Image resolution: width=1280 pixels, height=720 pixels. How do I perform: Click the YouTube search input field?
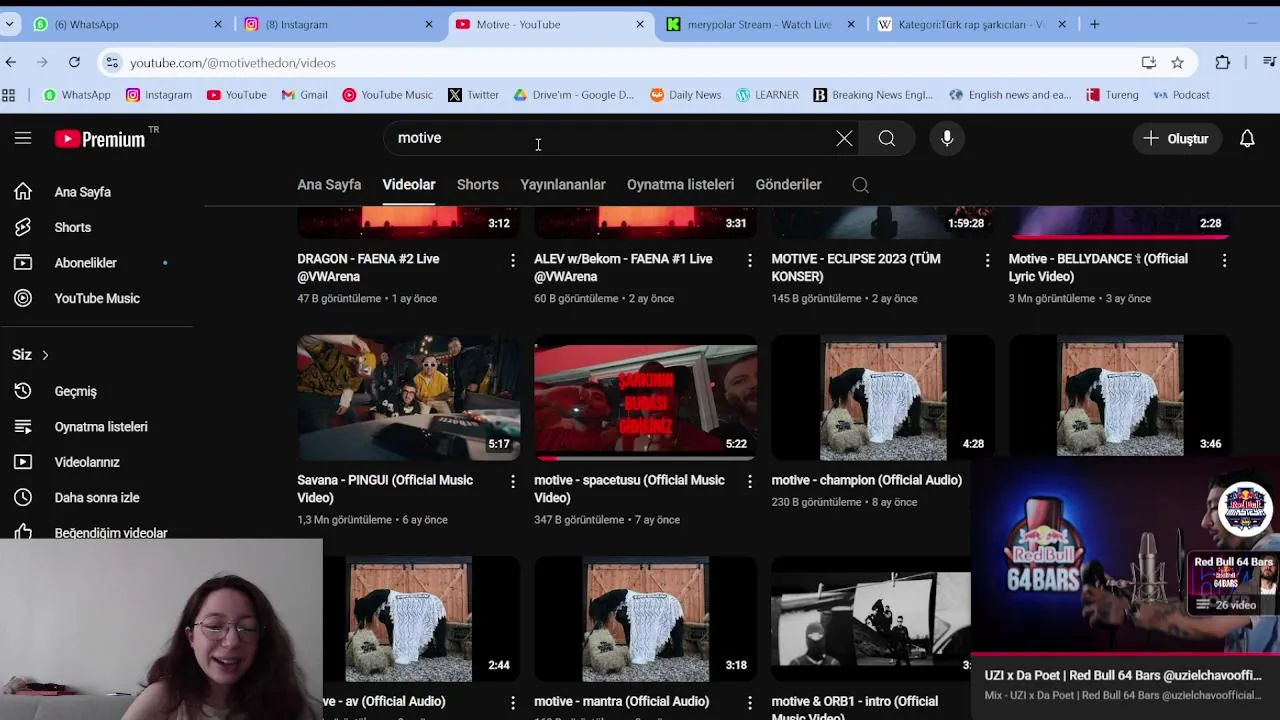(x=610, y=139)
